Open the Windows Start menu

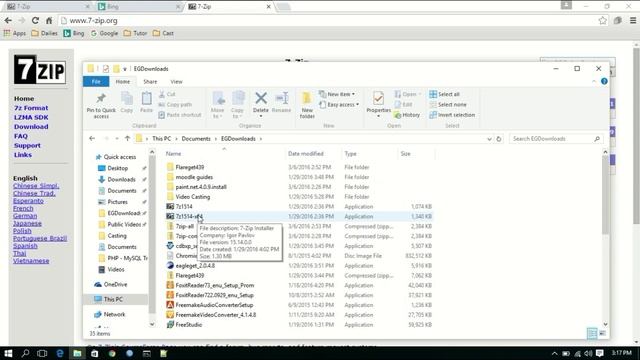point(8,353)
